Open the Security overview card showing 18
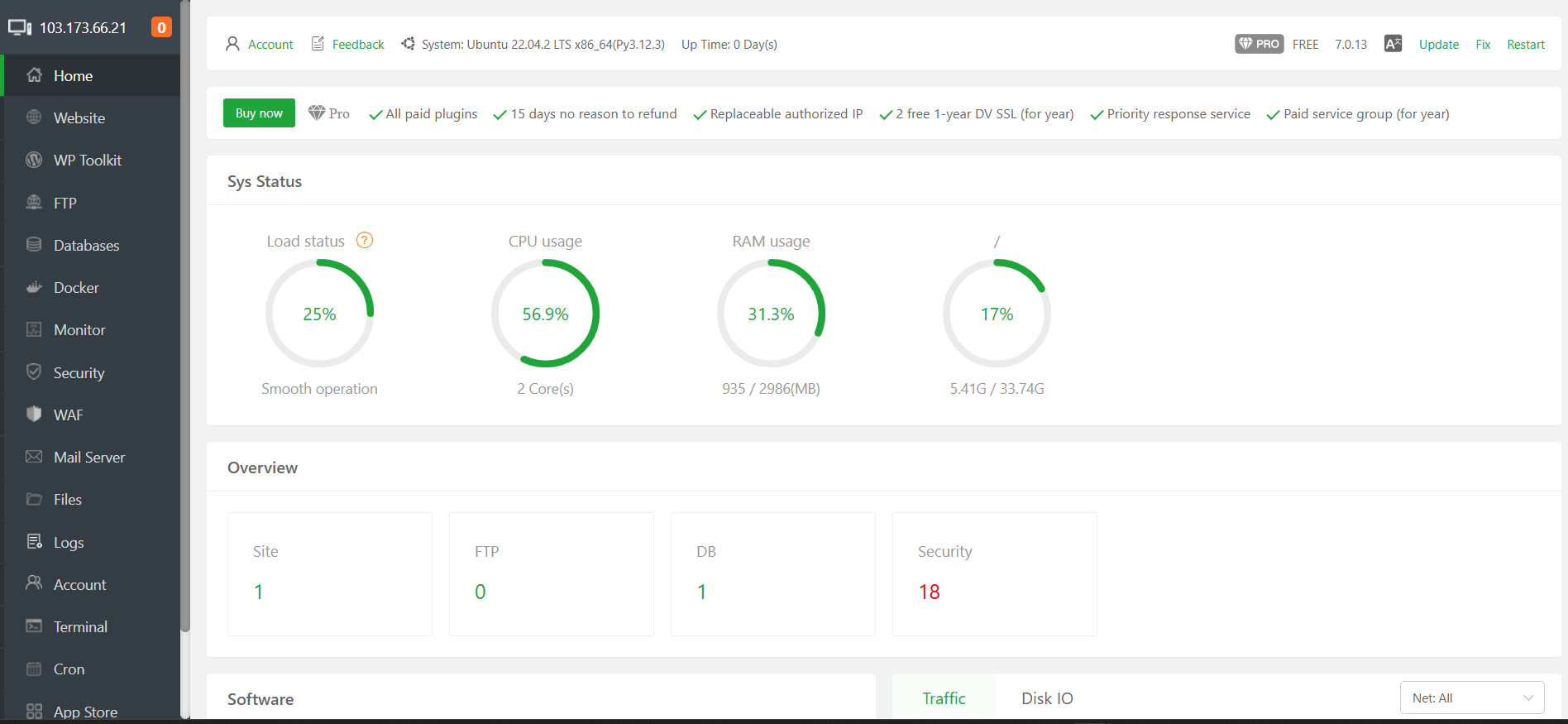1568x724 pixels. coord(994,573)
